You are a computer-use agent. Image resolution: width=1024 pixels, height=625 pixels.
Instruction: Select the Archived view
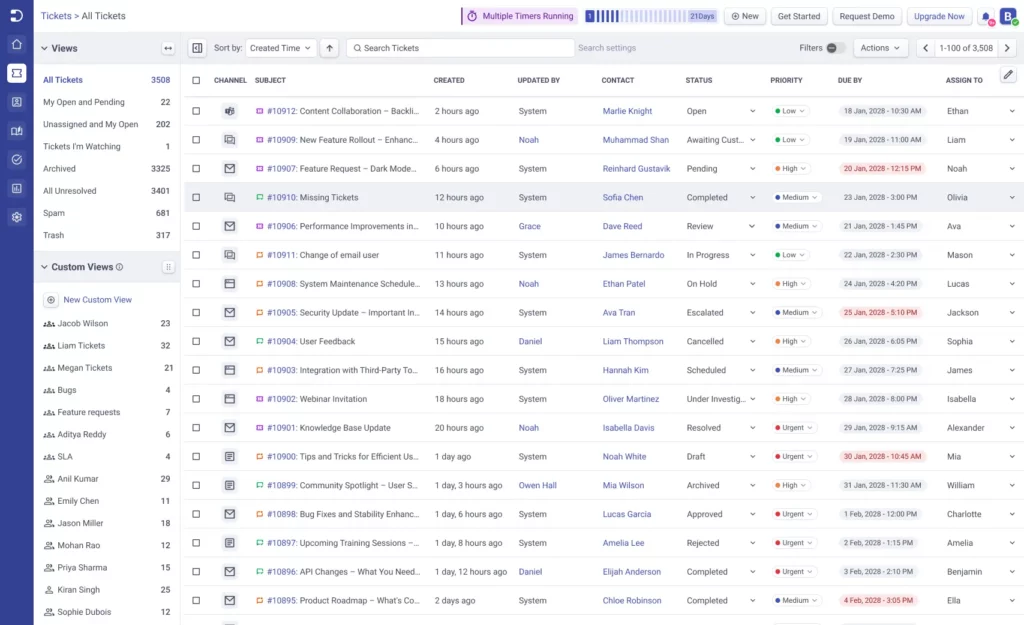pos(59,169)
